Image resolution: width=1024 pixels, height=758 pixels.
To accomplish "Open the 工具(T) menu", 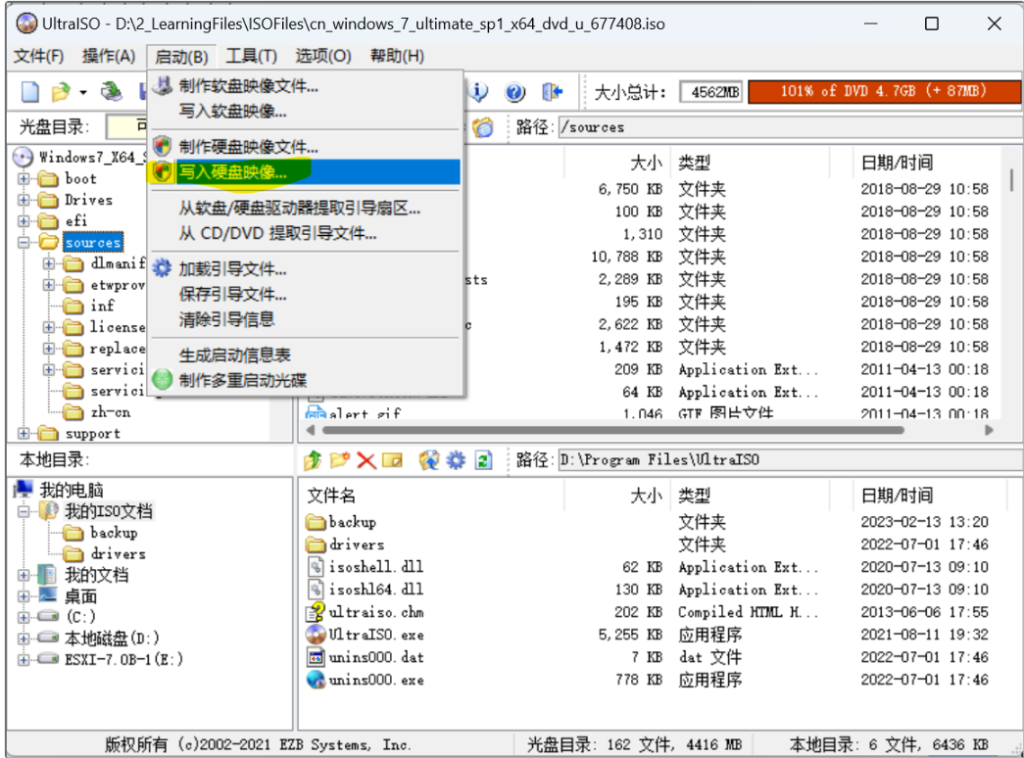I will click(251, 56).
